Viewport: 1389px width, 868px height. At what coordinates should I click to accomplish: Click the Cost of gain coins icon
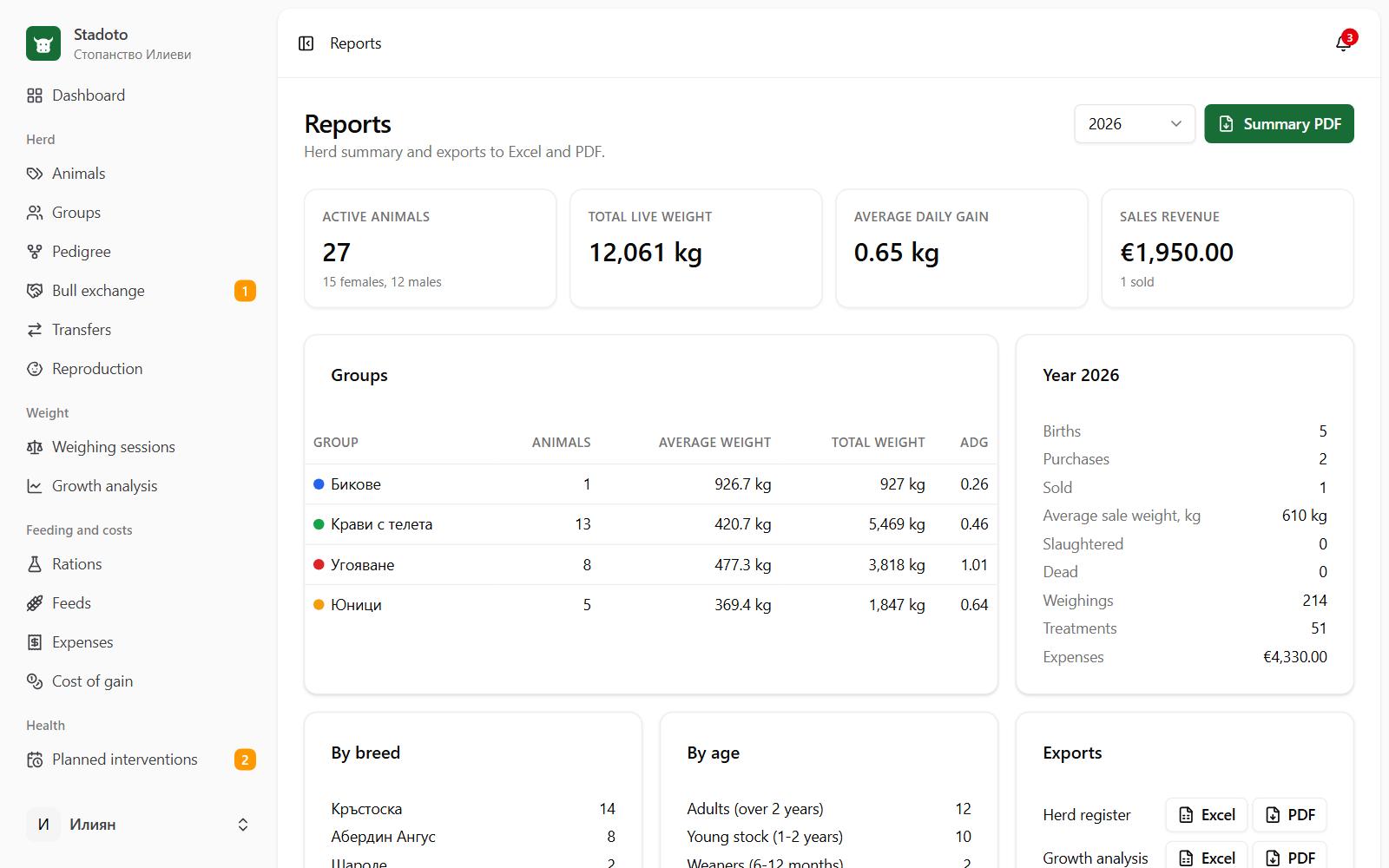(35, 681)
